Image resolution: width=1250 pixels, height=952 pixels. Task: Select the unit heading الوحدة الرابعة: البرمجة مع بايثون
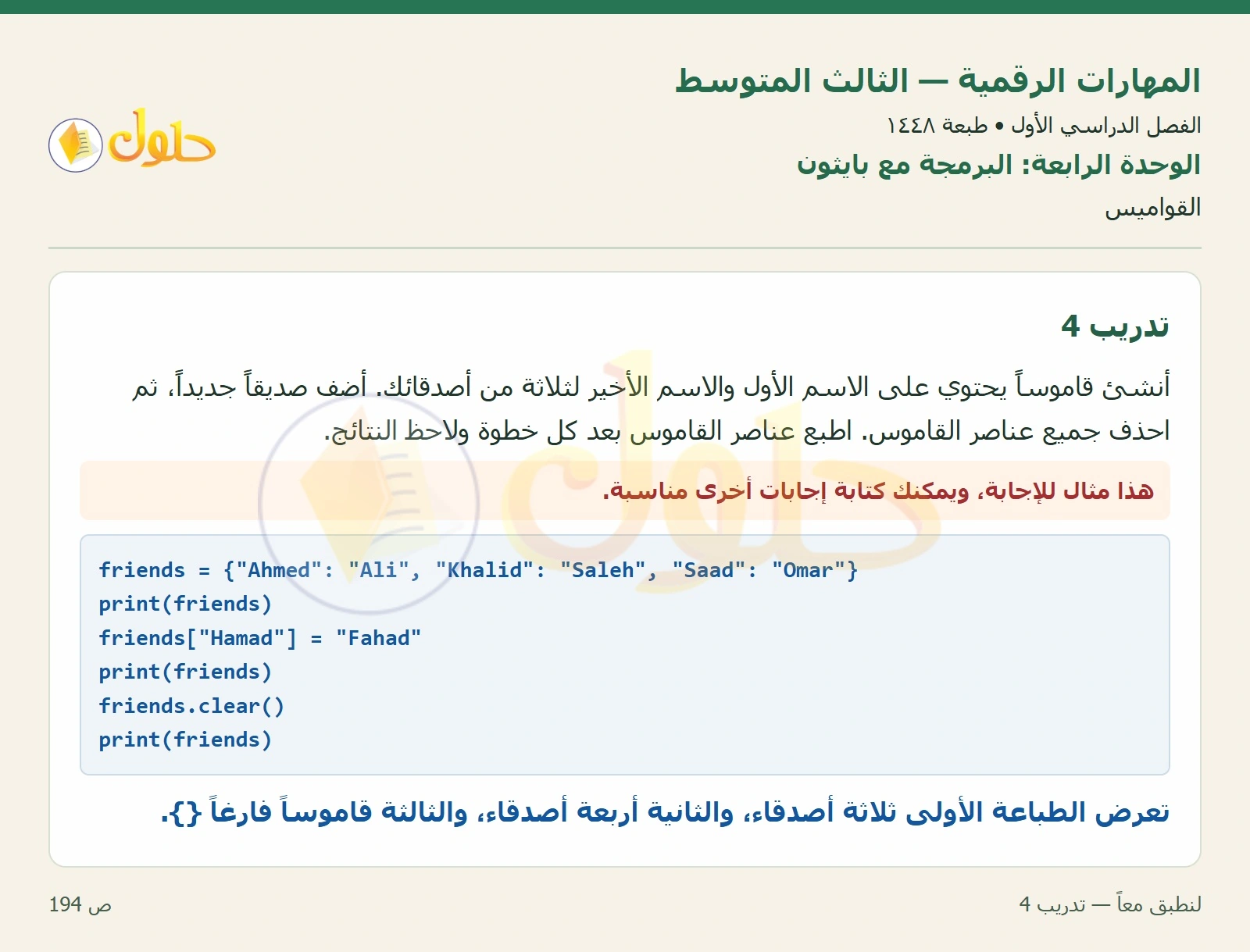(998, 166)
